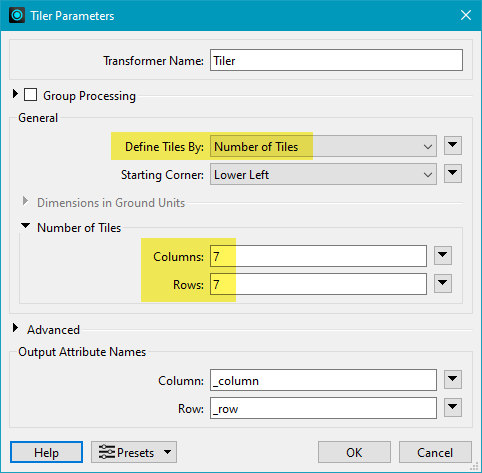Expand the Advanced section

pos(15,328)
